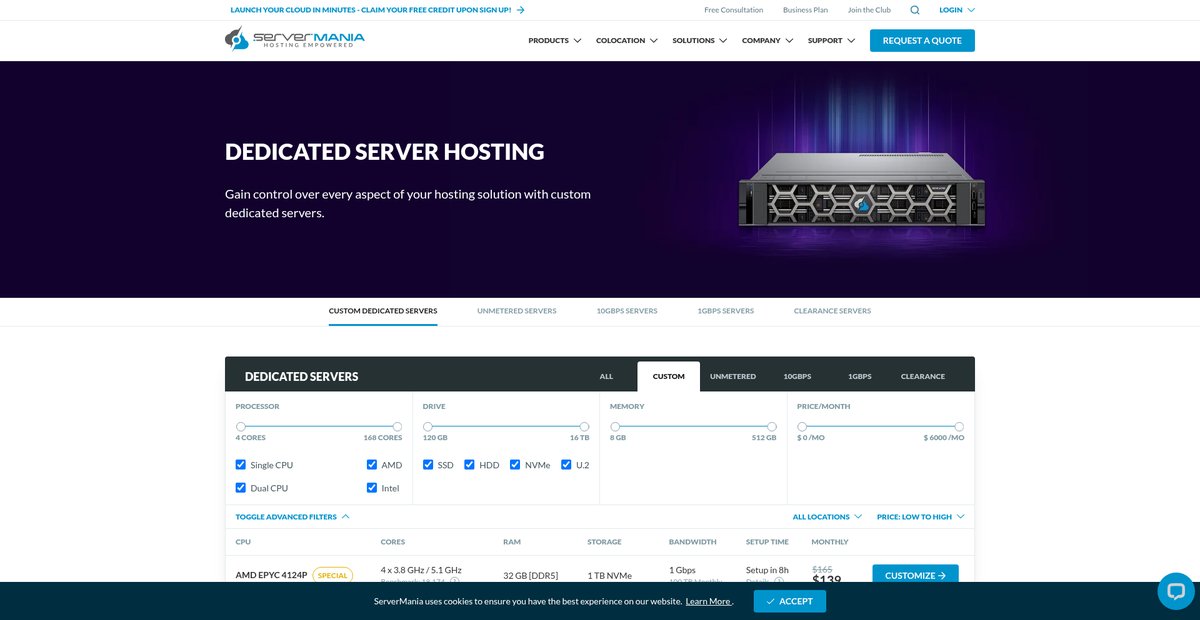Click the Dedicated Server Hosting heading

point(385,152)
